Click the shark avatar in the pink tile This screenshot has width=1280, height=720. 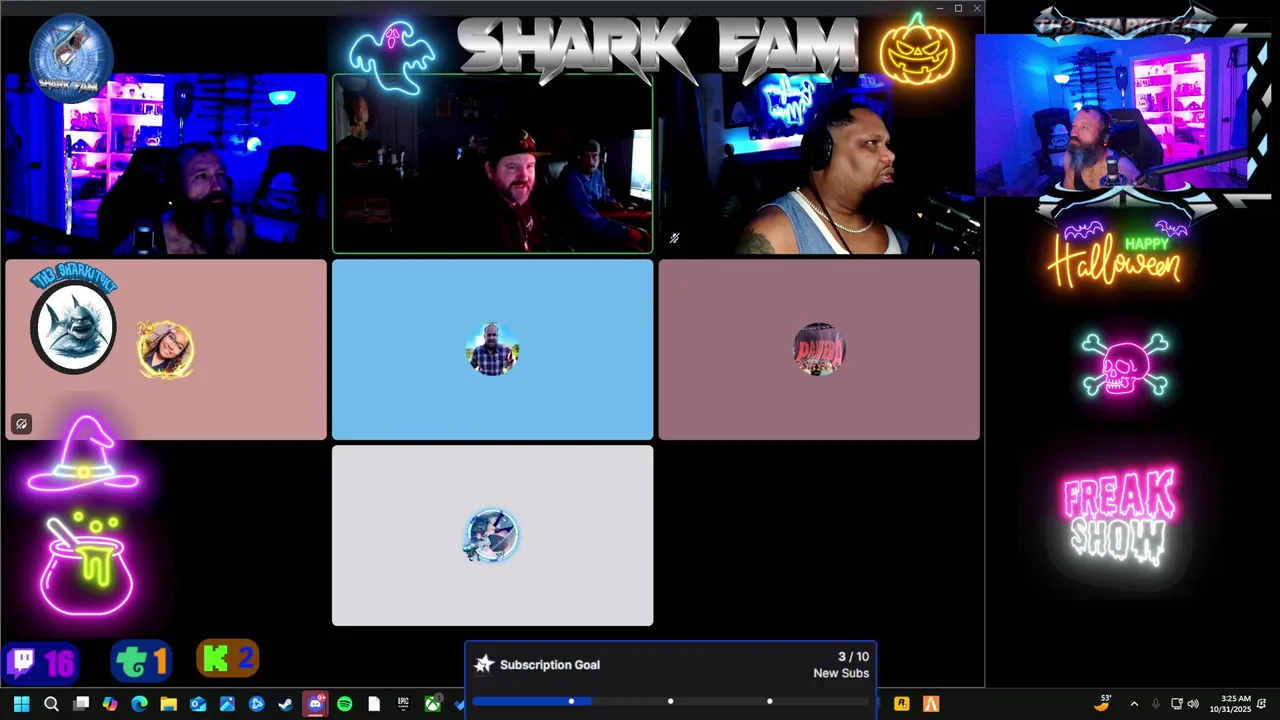pos(73,327)
